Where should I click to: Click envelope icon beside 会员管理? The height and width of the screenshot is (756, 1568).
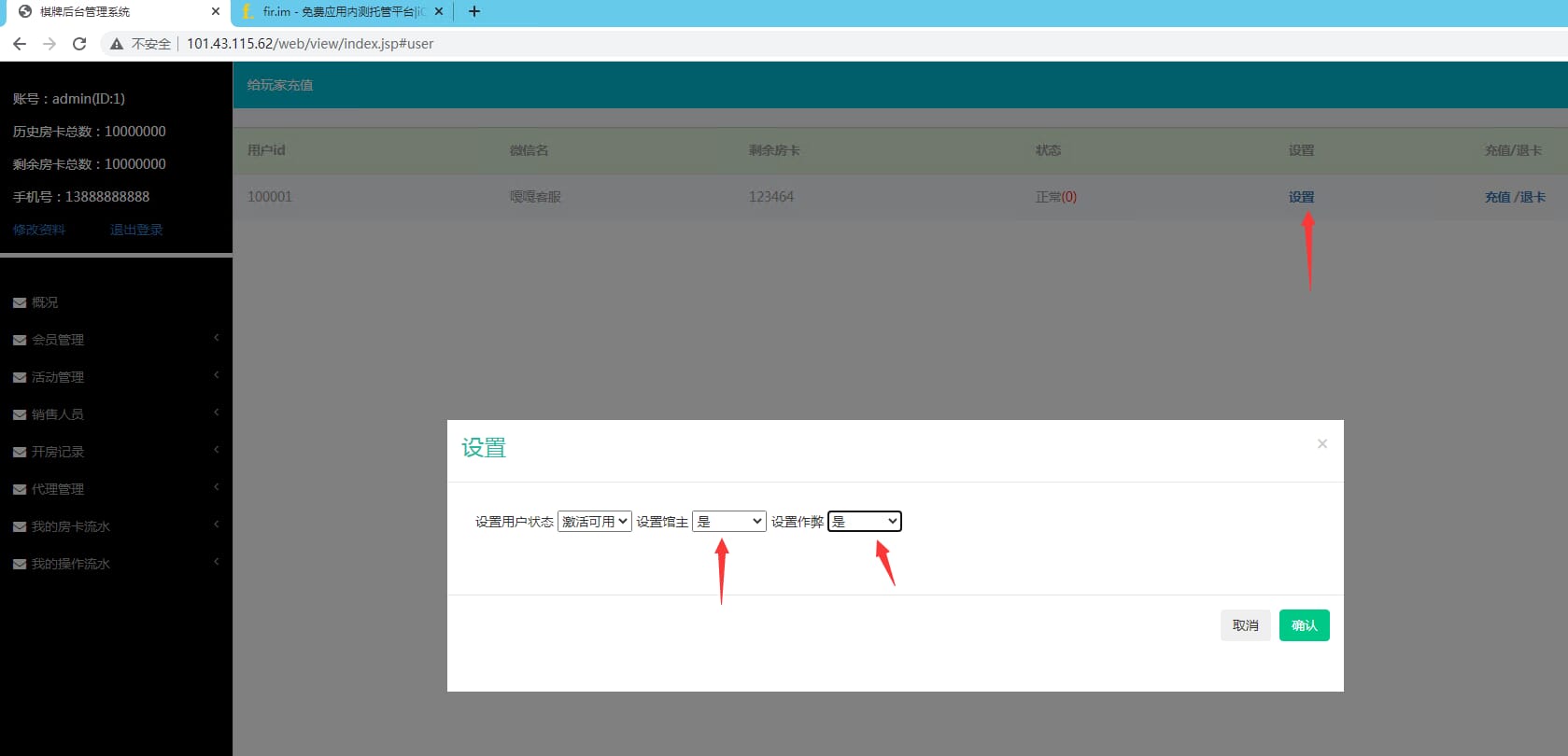20,341
